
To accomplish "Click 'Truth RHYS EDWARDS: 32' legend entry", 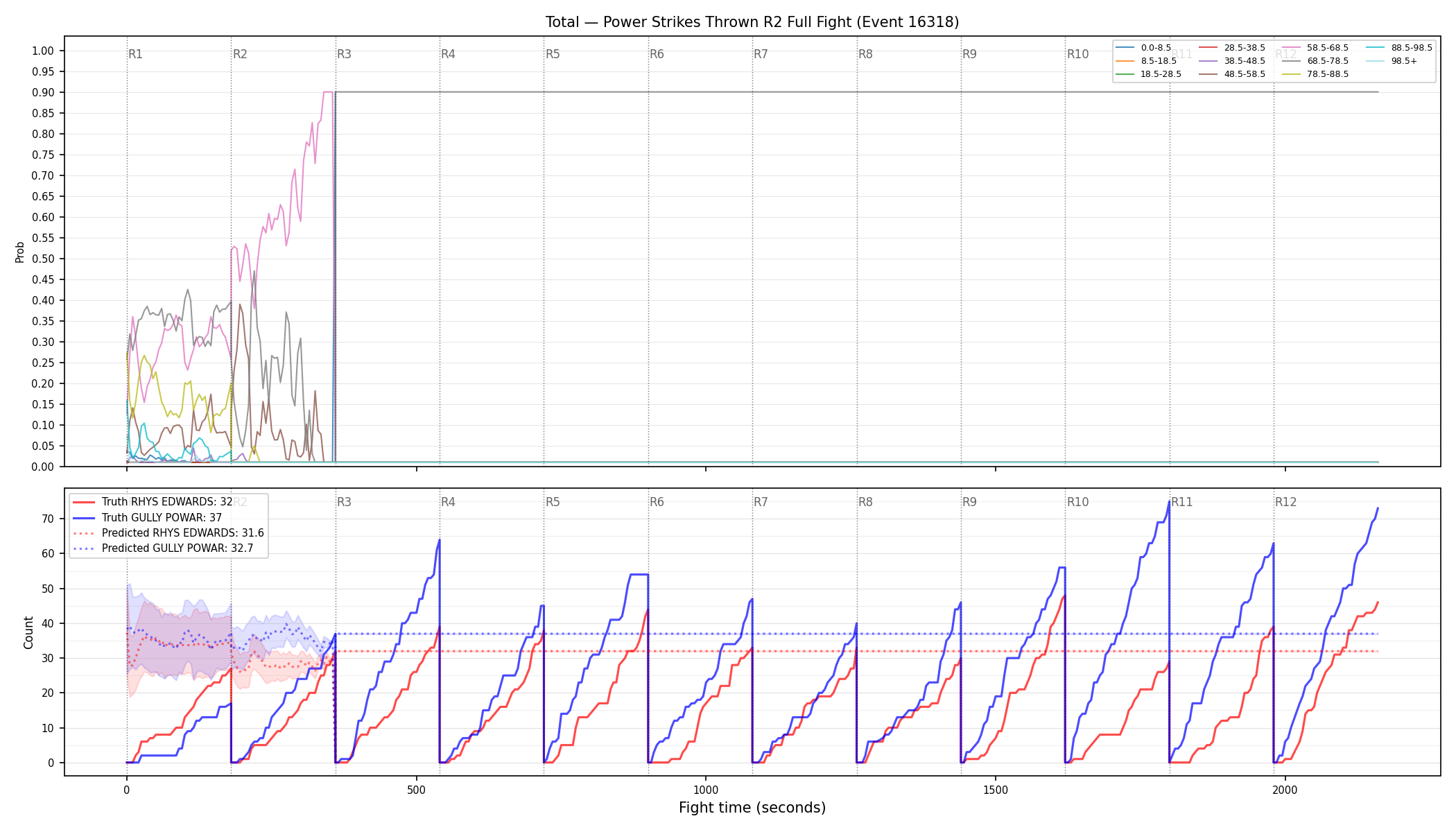I will tap(153, 502).
